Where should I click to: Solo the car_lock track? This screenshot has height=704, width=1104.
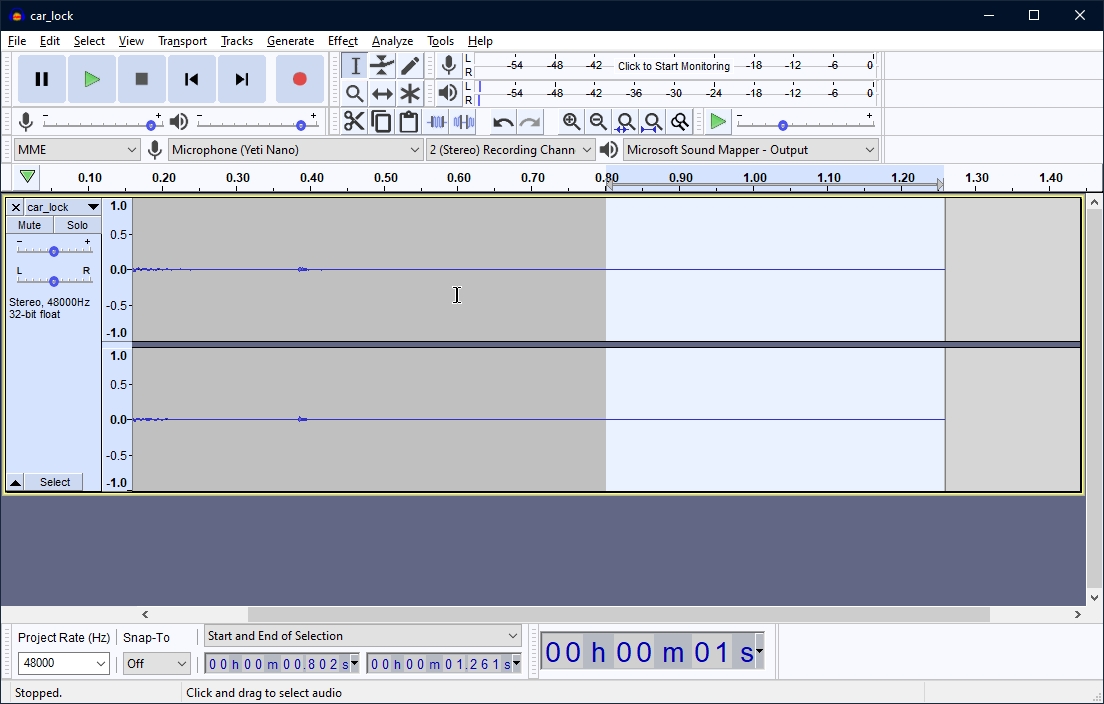[x=77, y=225]
